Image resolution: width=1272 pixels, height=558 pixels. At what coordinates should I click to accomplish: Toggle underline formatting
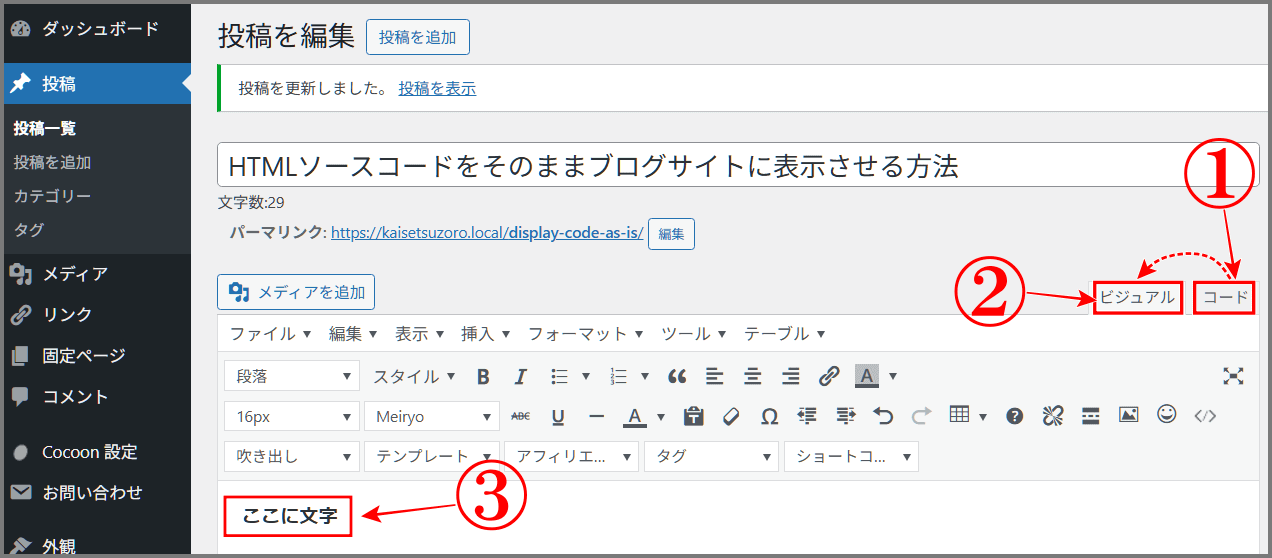coord(558,416)
